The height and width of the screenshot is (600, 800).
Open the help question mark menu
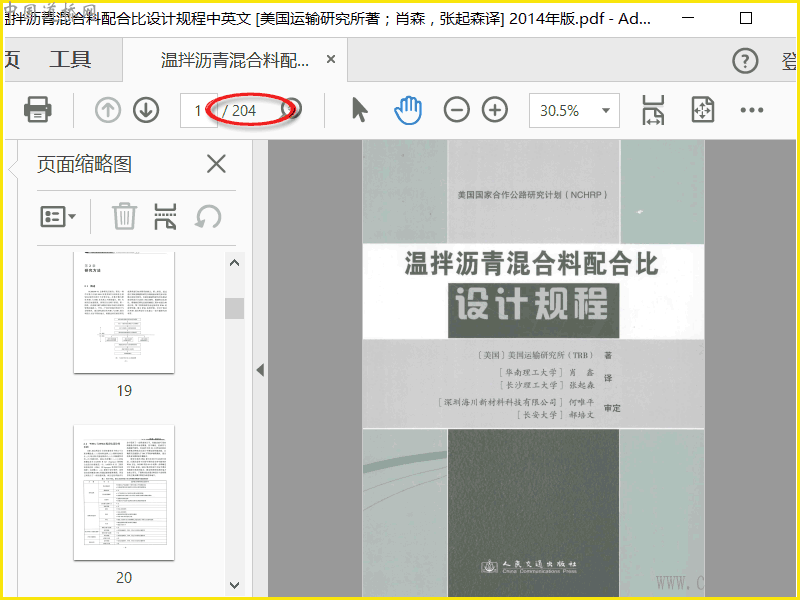click(x=745, y=61)
